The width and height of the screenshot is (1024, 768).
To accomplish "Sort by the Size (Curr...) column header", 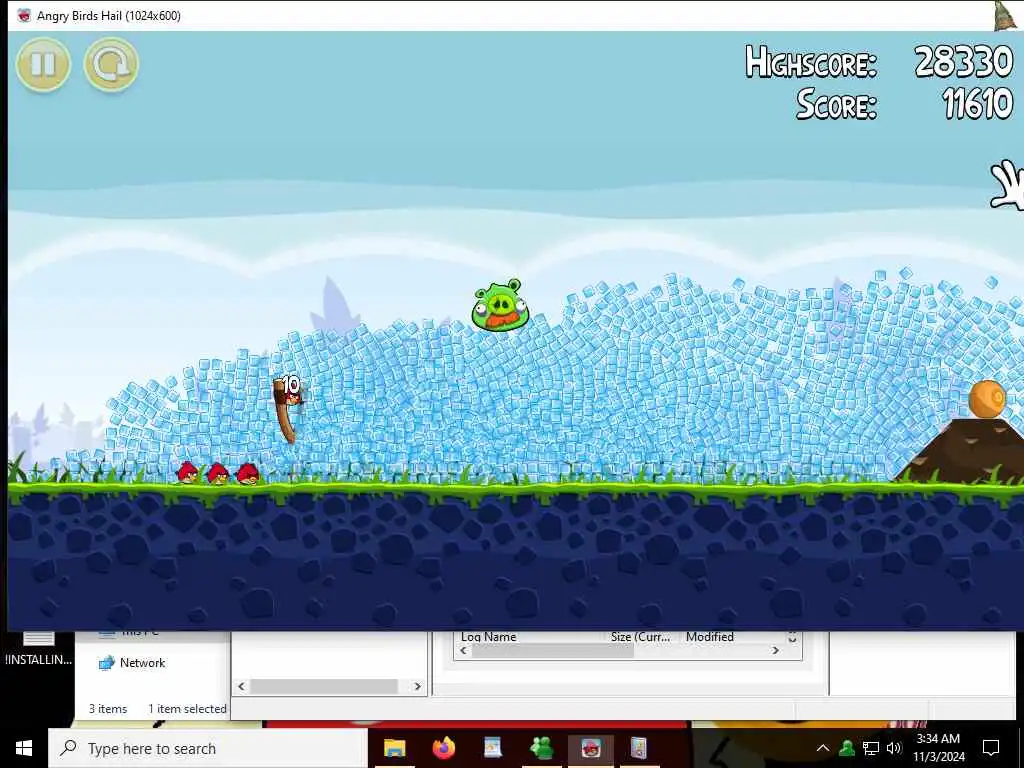I will (x=641, y=637).
